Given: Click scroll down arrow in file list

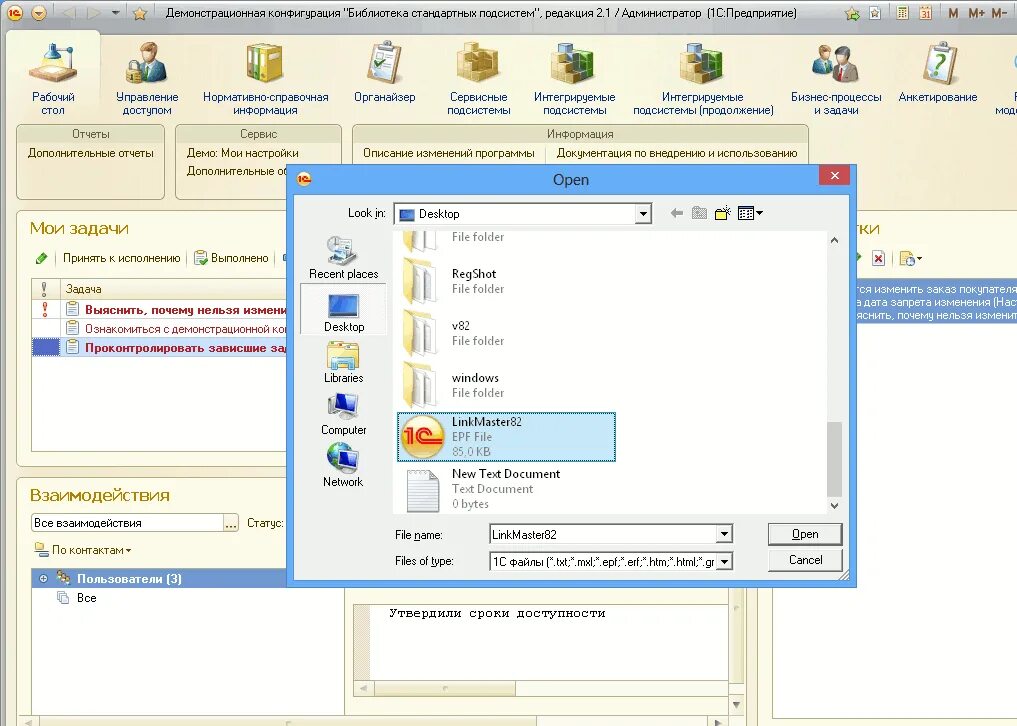Looking at the screenshot, I should tap(834, 505).
